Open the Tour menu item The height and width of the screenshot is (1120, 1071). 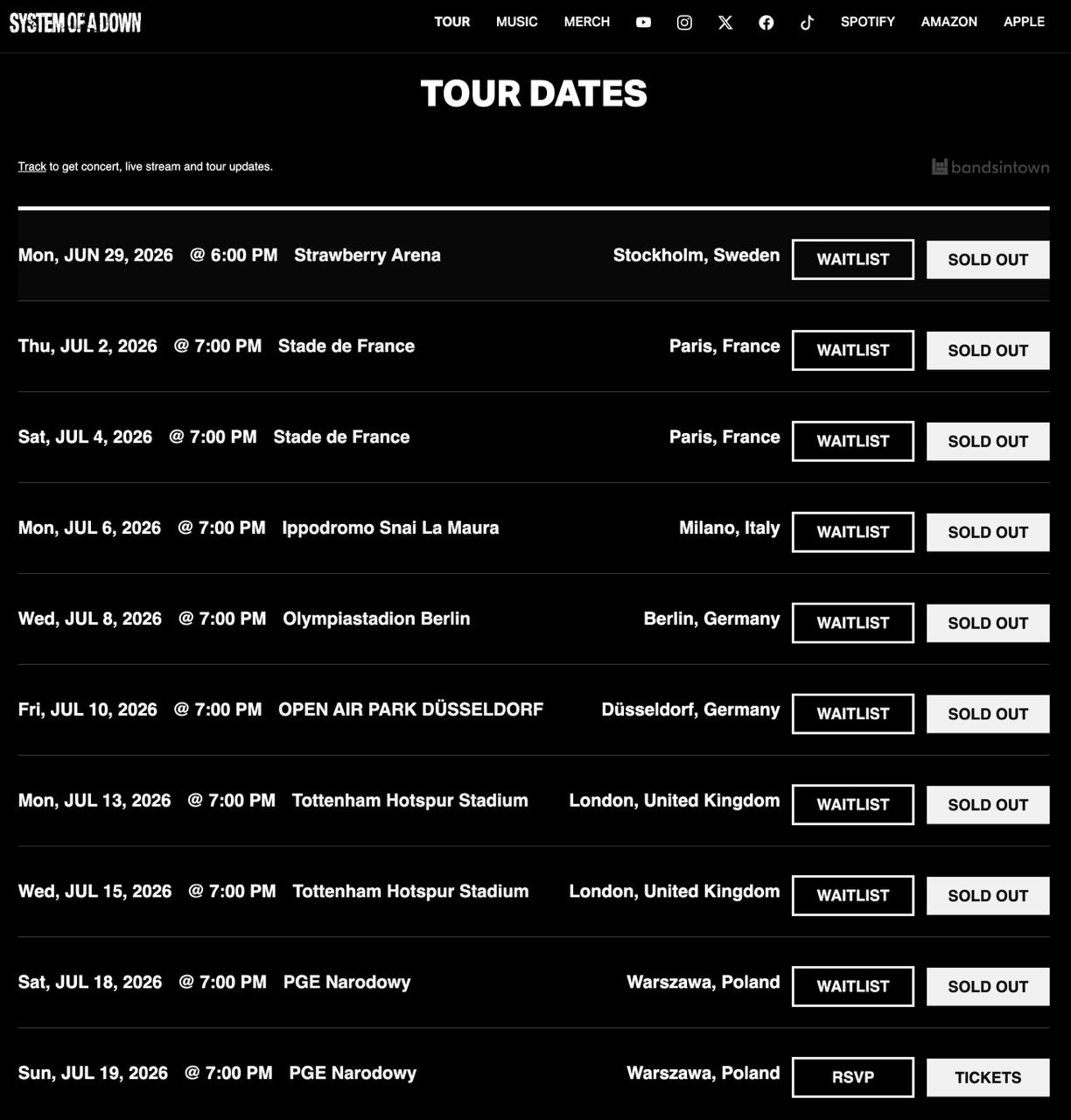pos(452,22)
